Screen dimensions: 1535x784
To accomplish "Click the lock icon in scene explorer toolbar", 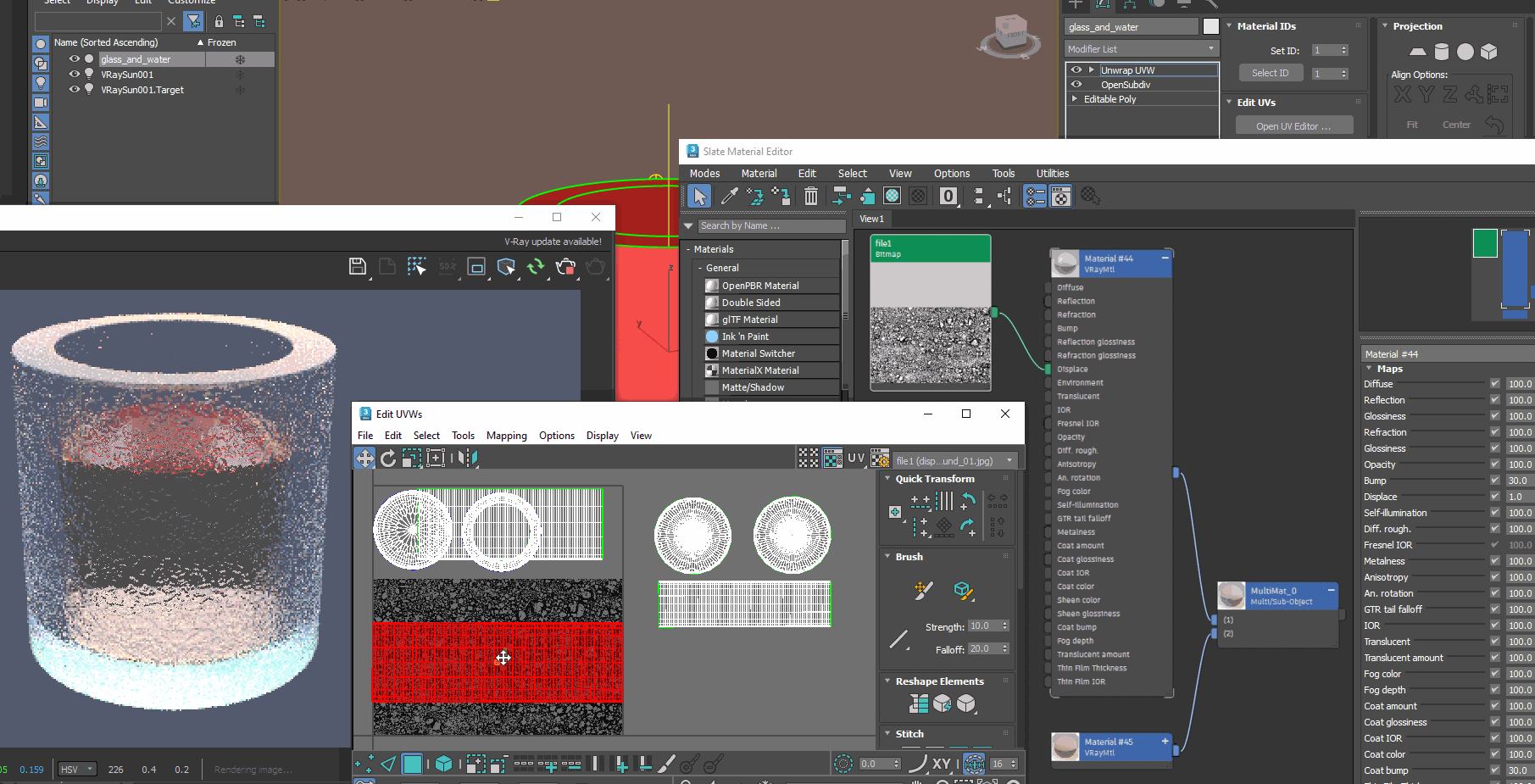I will [219, 21].
